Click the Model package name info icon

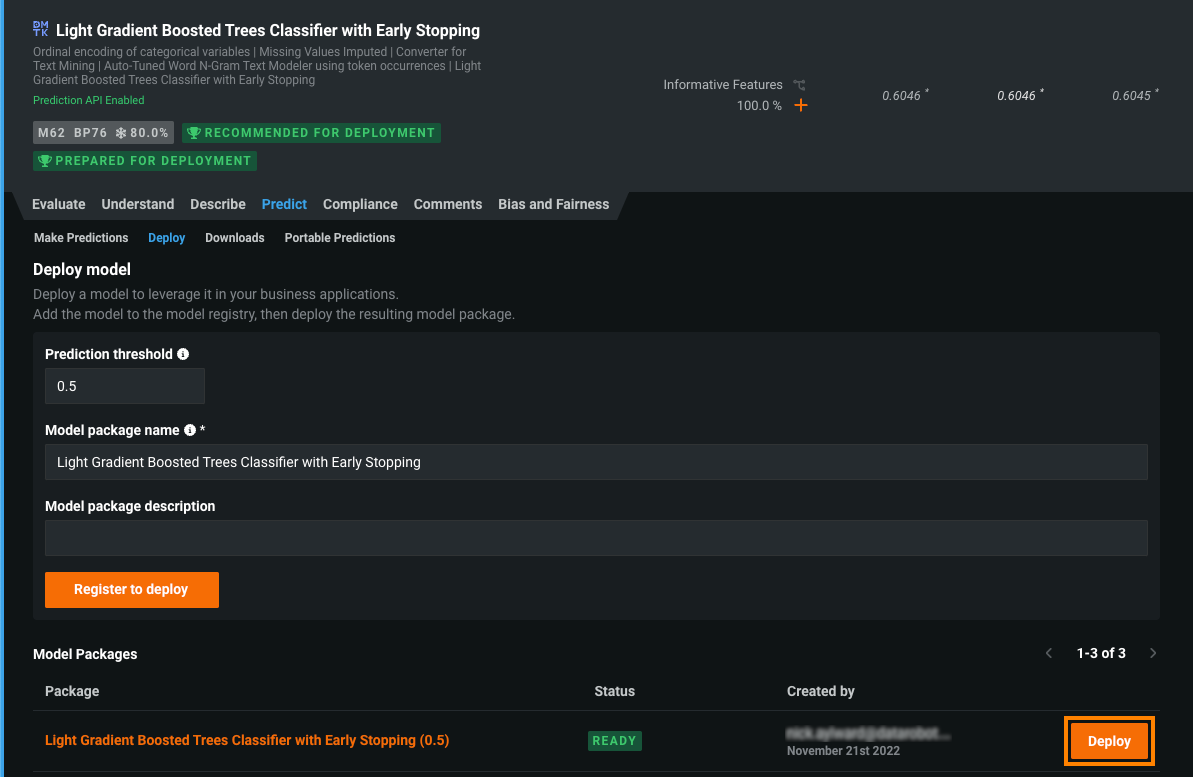pyautogui.click(x=190, y=430)
